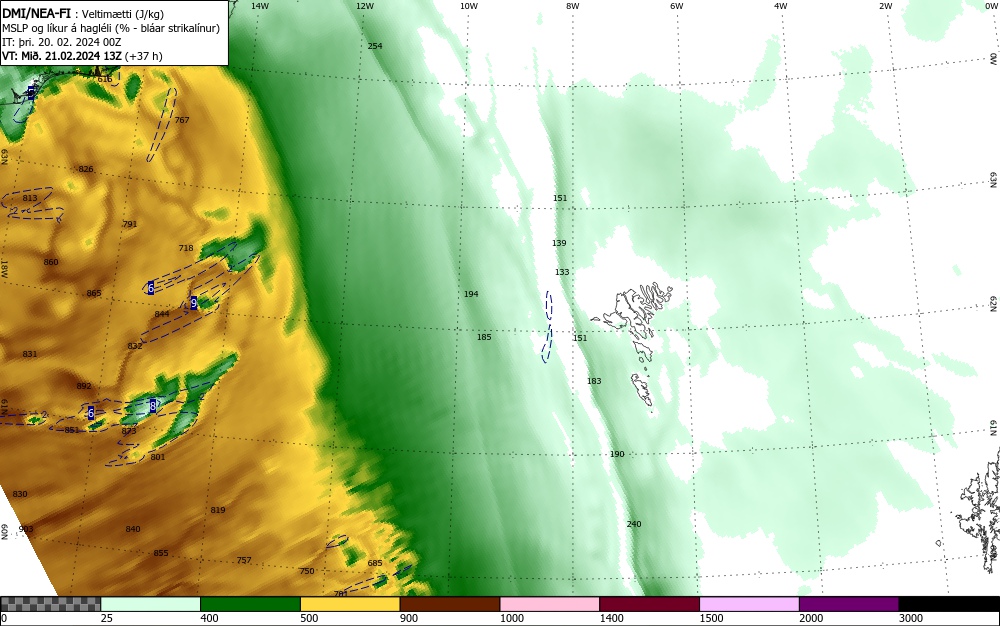This screenshot has height=626, width=1000.
Task: Select the 892 map value
Action: pyautogui.click(x=84, y=386)
